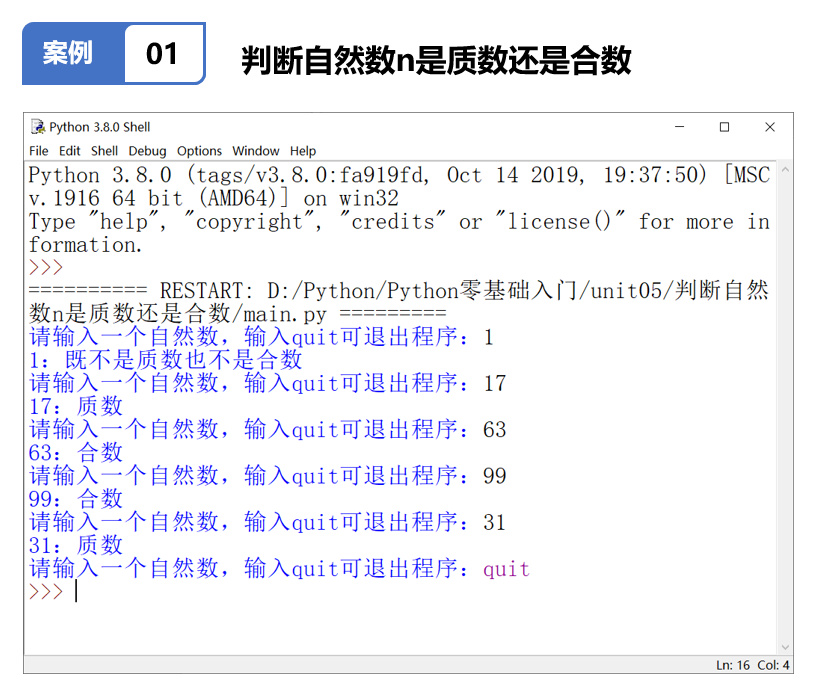Open the Edit menu
Screen dimensions: 830x700
tap(69, 151)
